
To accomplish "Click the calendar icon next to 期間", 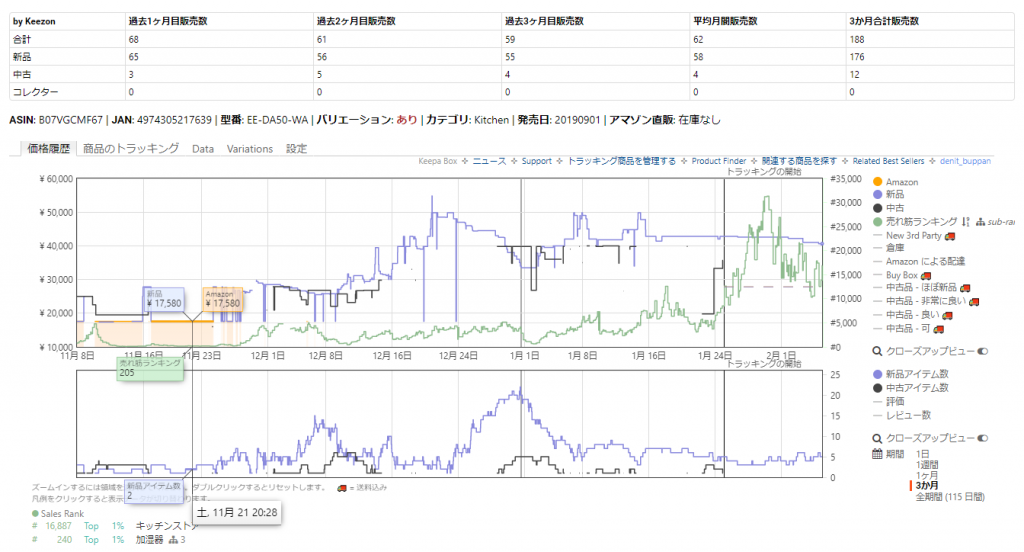I will click(x=878, y=453).
